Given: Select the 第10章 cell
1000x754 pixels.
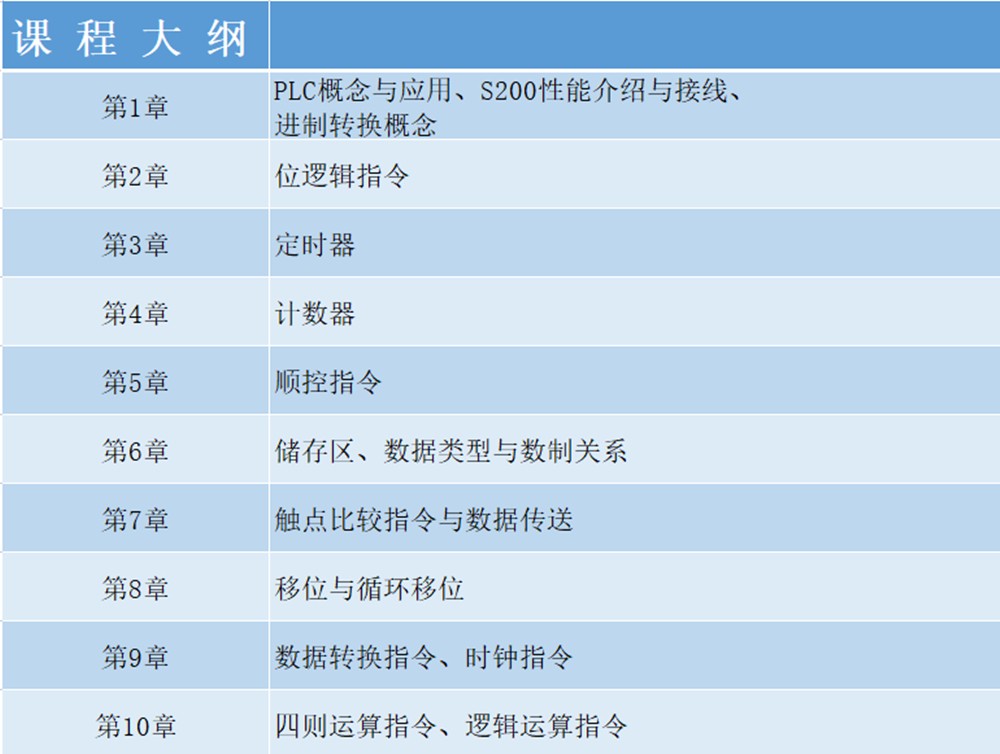Looking at the screenshot, I should point(135,724).
